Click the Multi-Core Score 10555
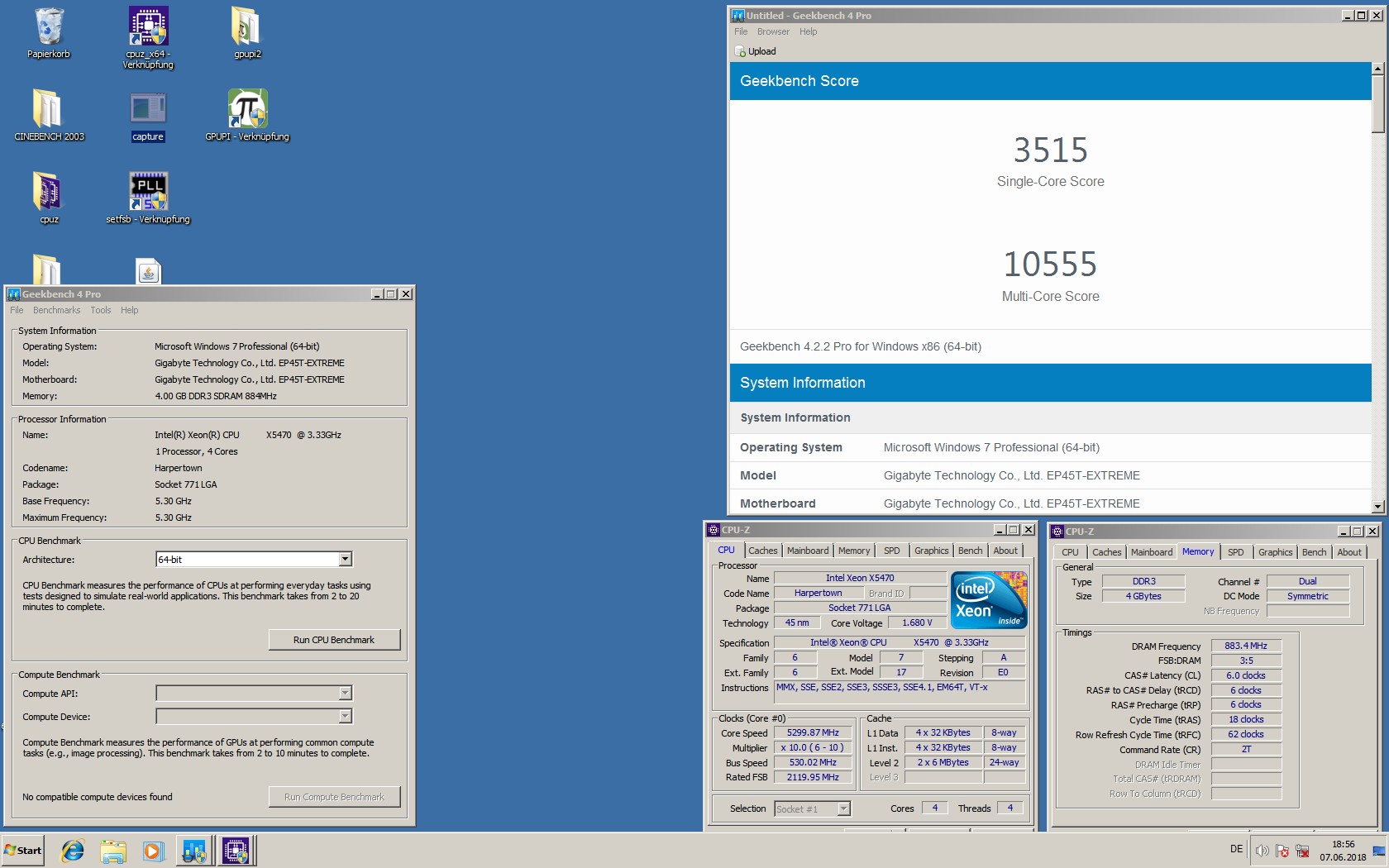Screen dimensions: 1389x868 1050,265
